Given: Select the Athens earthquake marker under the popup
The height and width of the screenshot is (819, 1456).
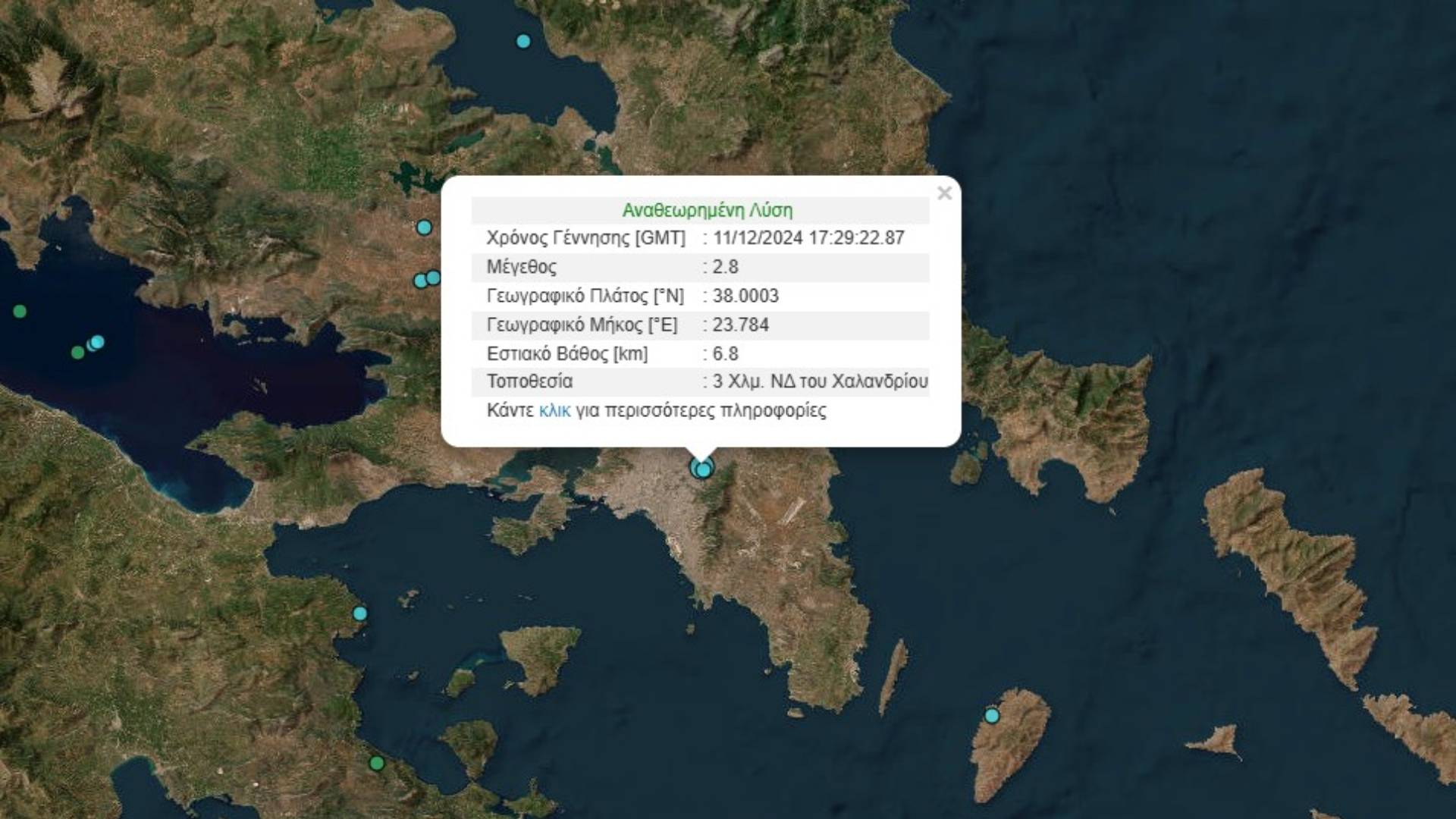Looking at the screenshot, I should click(x=703, y=469).
